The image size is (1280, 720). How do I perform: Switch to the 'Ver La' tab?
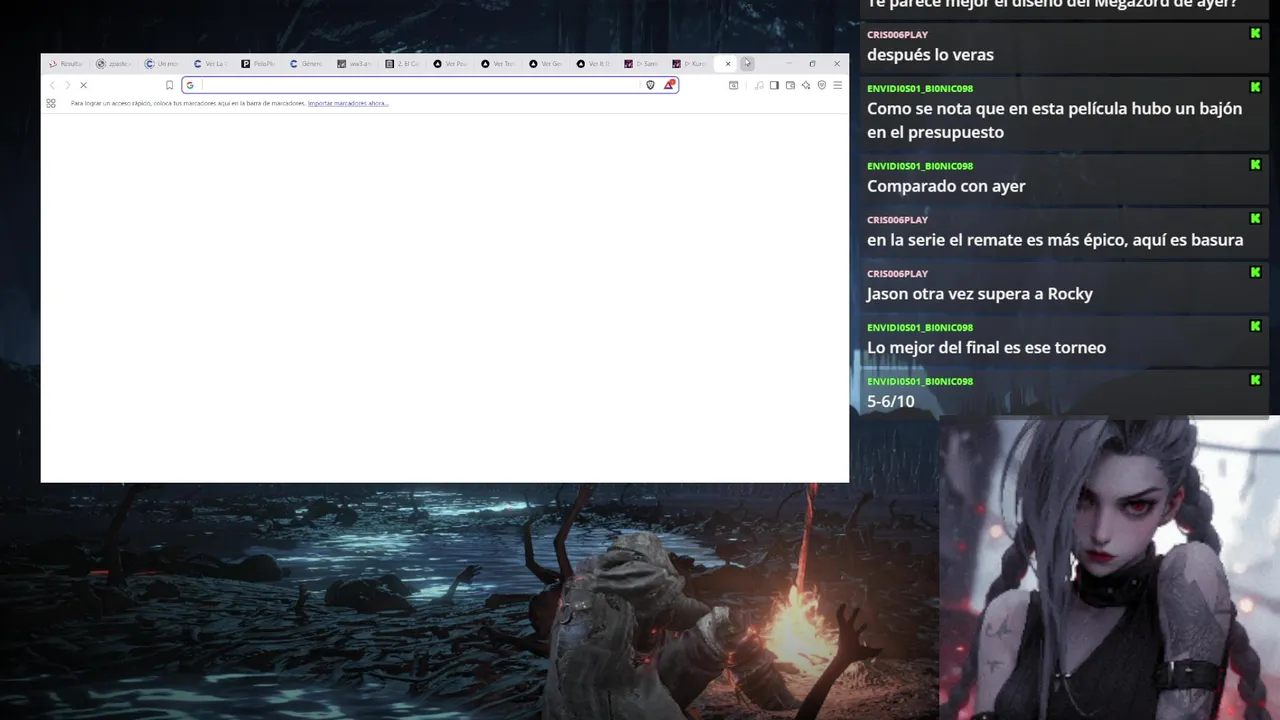tap(211, 64)
